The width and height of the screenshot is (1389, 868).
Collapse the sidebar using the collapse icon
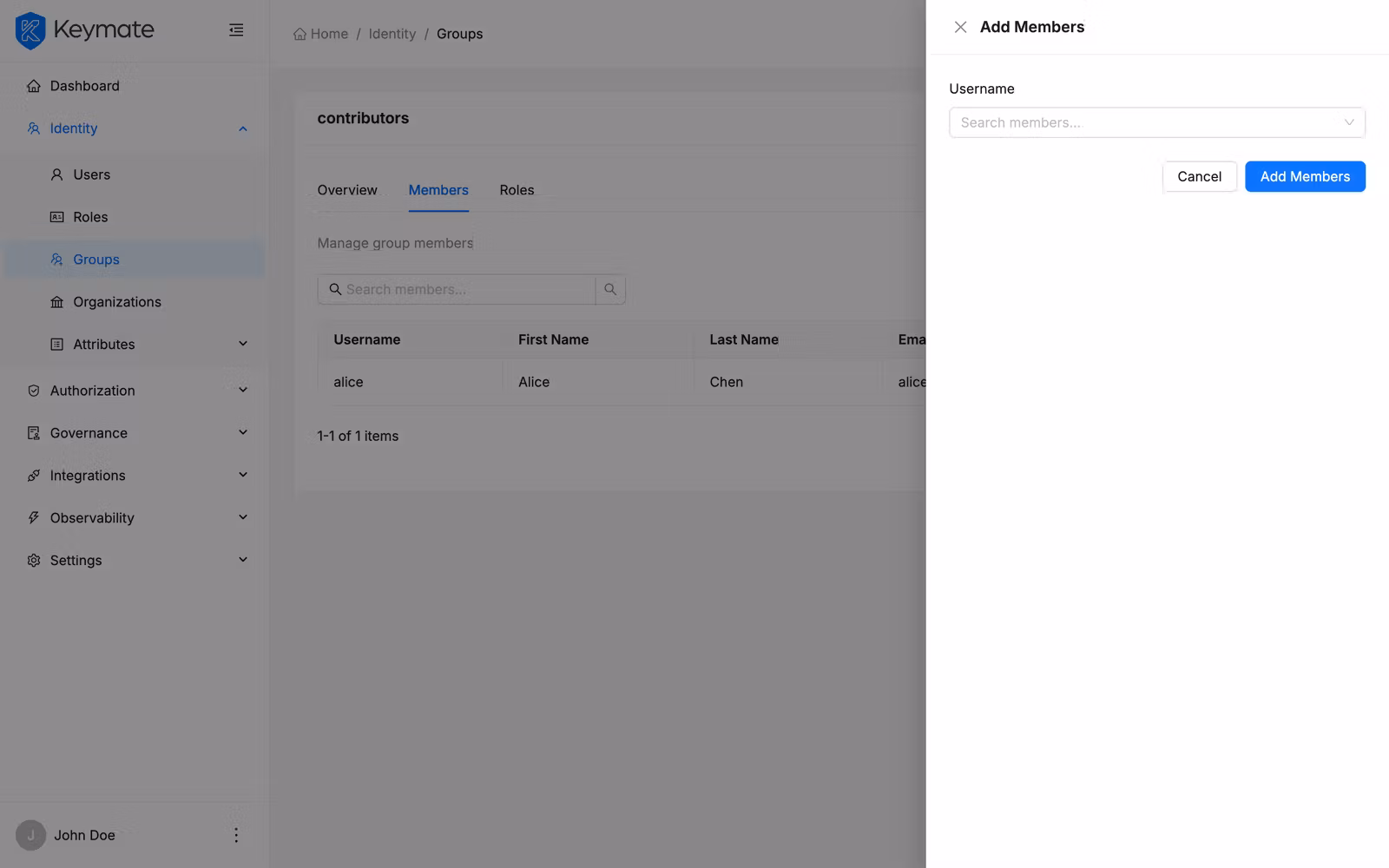[x=235, y=29]
